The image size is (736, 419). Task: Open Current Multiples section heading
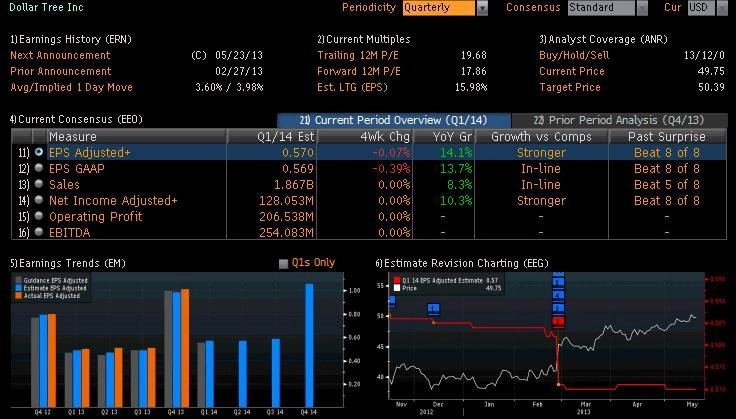(x=364, y=39)
